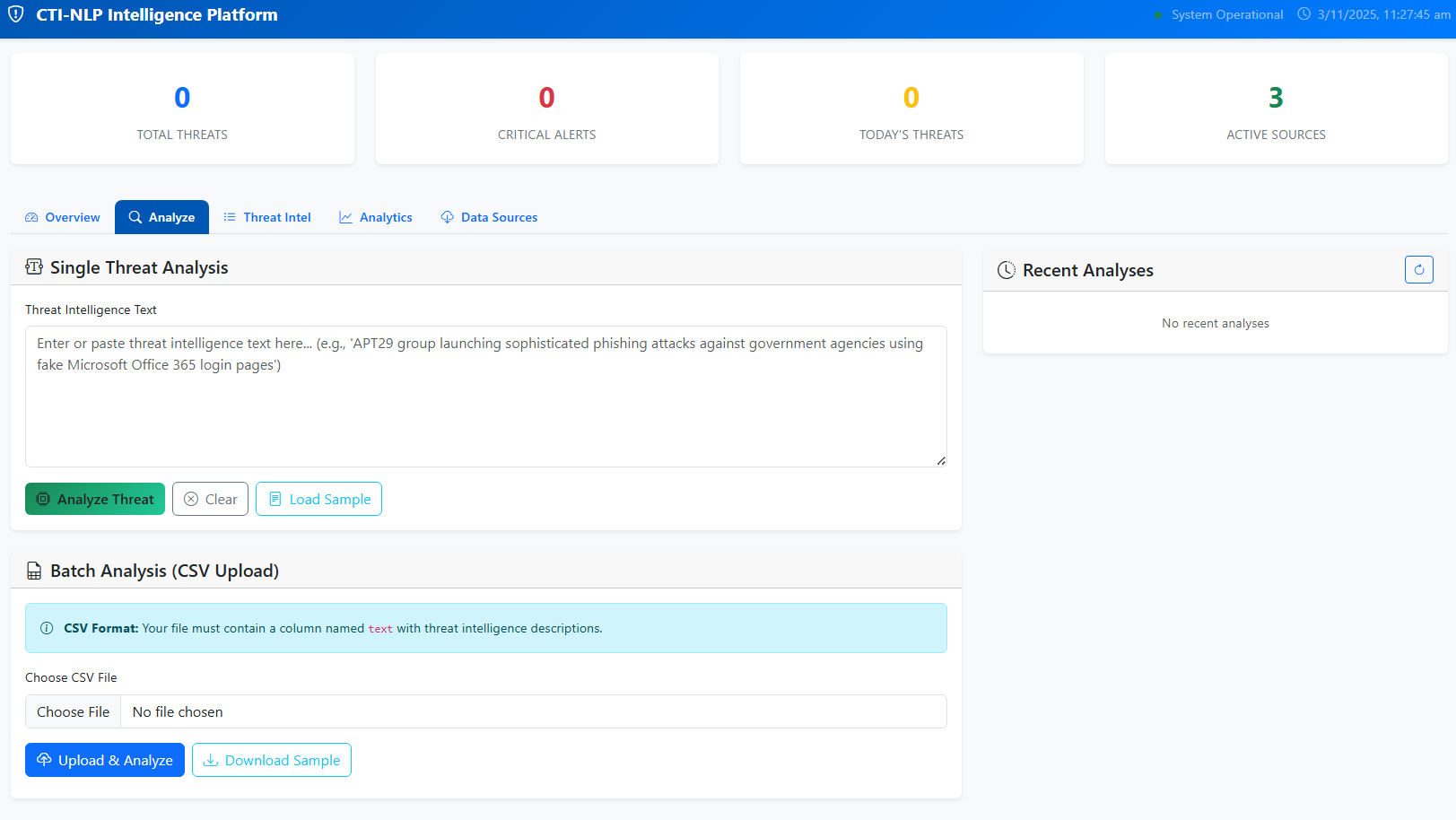Open the Analytics tab

pos(376,216)
